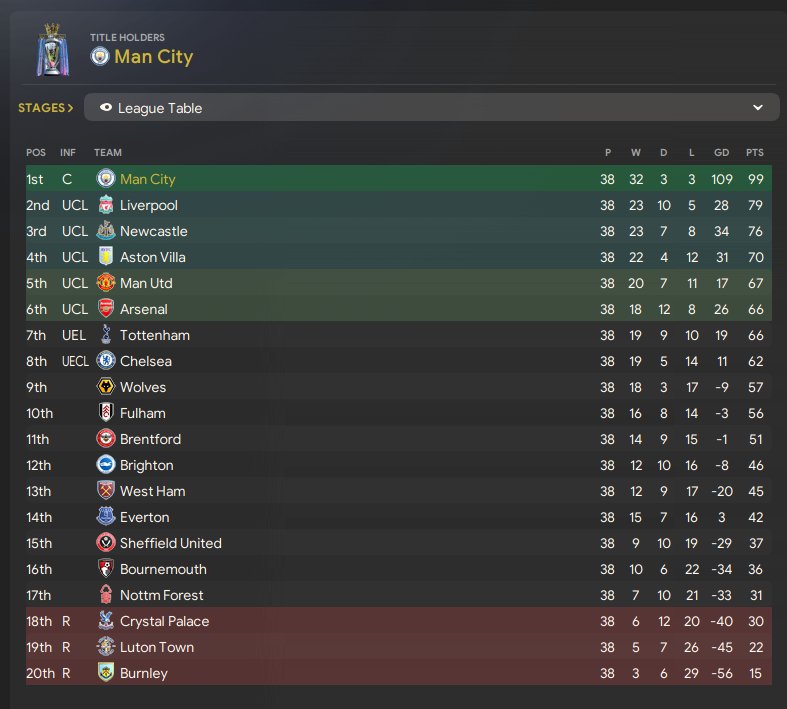Click the Man Utd club crest
This screenshot has width=787, height=709.
tap(105, 282)
